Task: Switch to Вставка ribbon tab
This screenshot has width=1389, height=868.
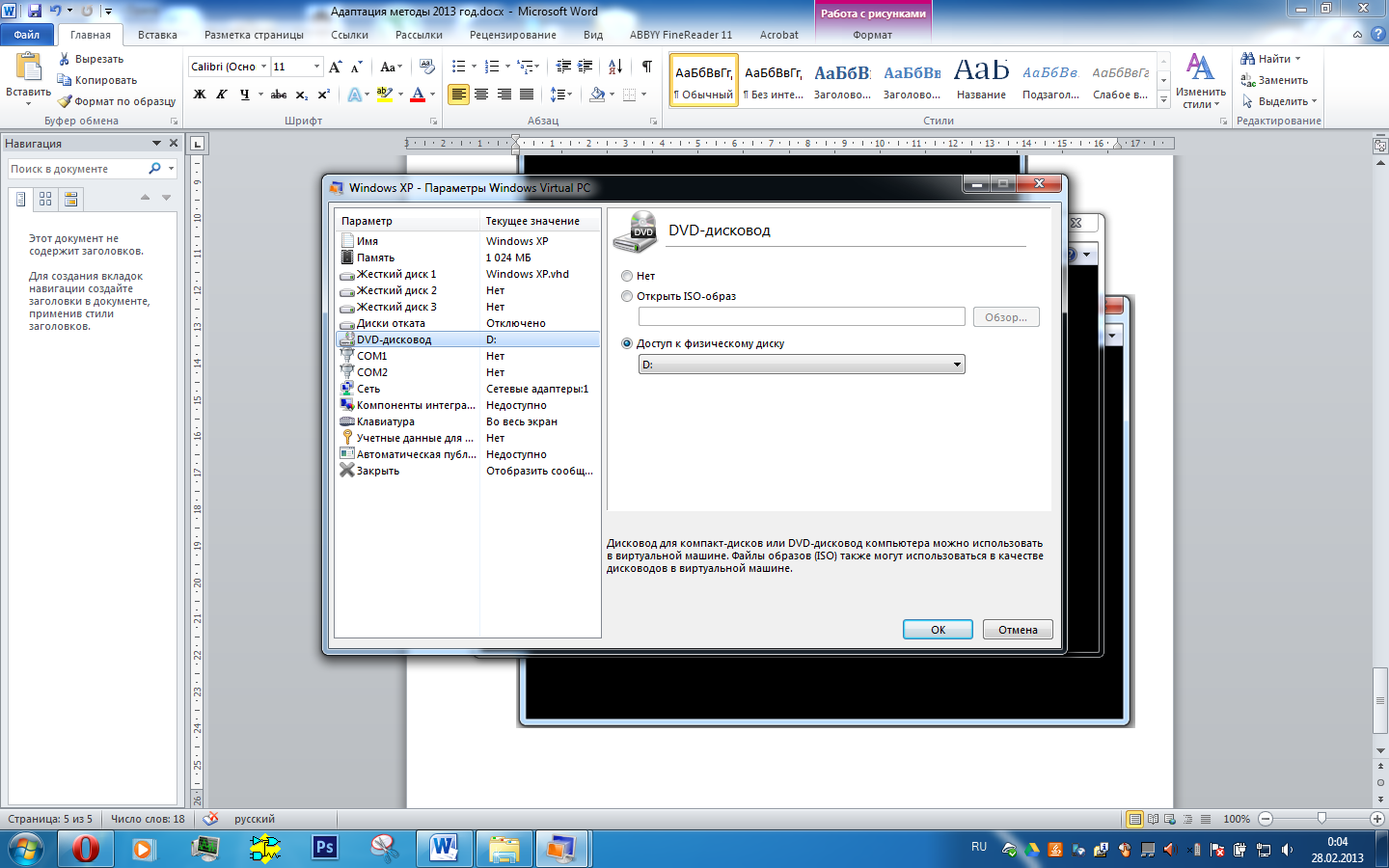Action: pos(157,35)
